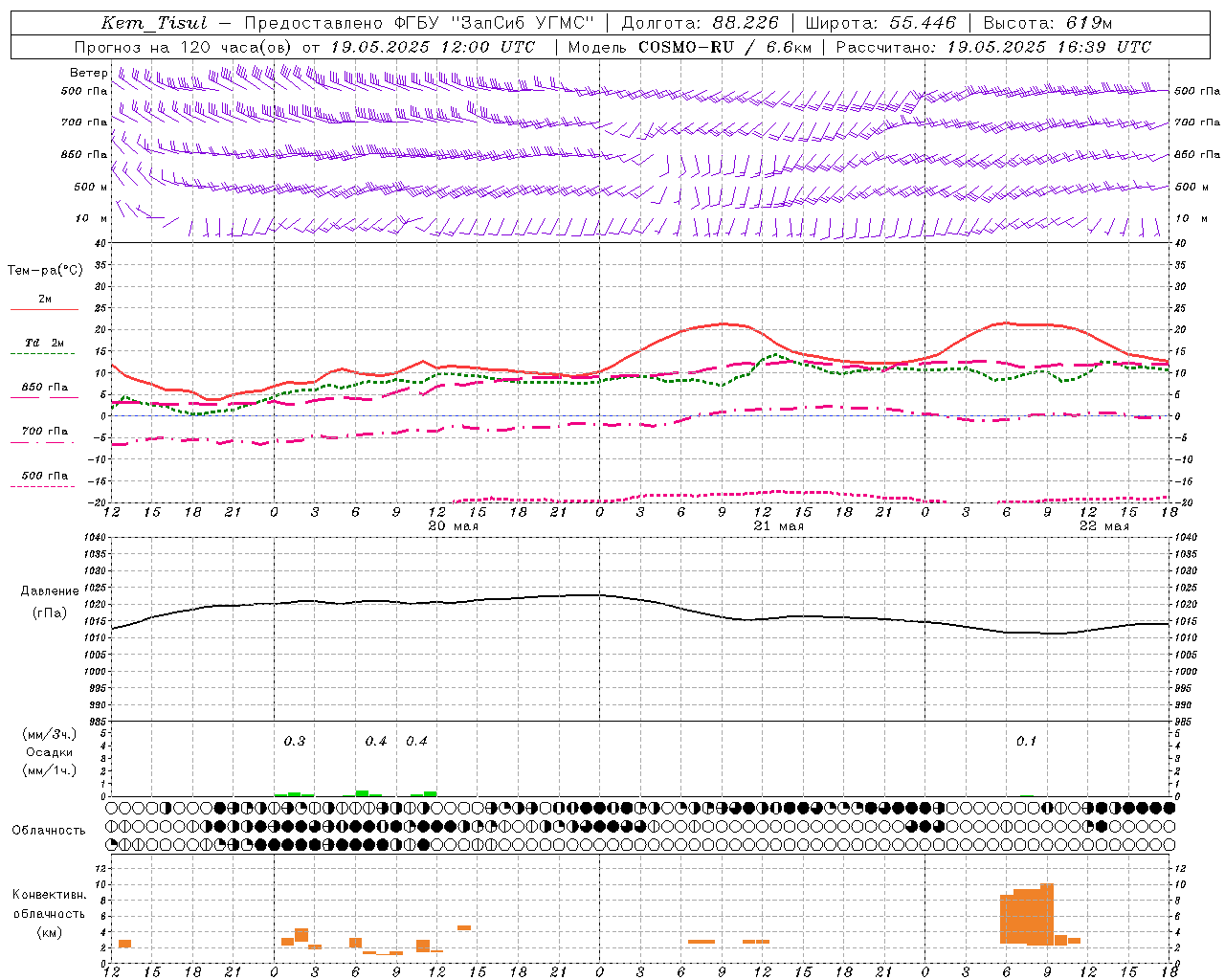Viewport: 1225px width, 980px height.
Task: Click the Конвективн. label of convection panel
Action: pos(49,895)
